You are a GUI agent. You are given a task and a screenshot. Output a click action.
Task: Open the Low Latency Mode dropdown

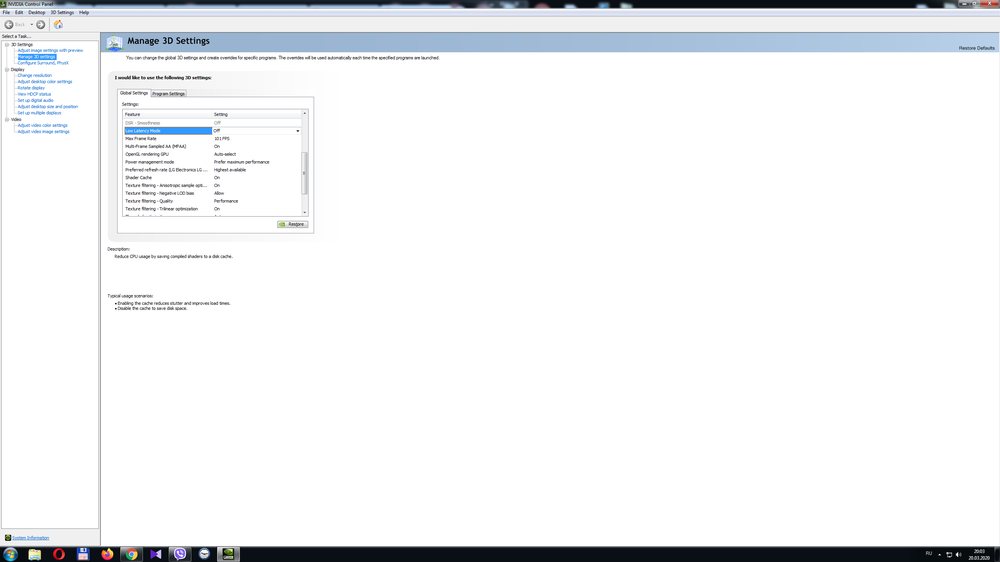[x=297, y=131]
